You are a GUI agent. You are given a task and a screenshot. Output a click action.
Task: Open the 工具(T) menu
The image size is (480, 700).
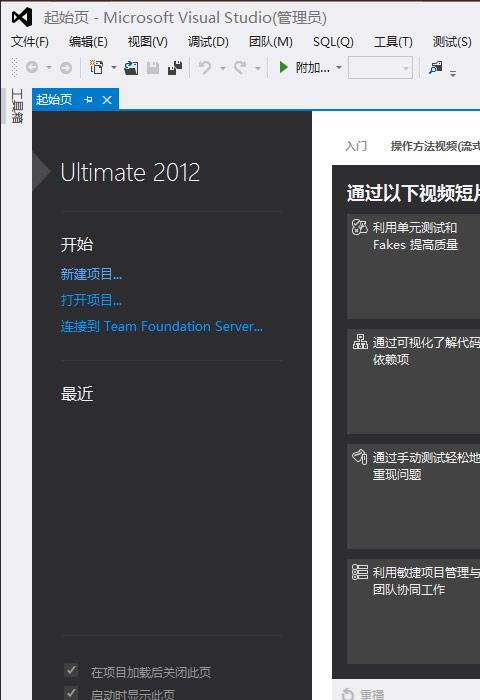(x=393, y=42)
